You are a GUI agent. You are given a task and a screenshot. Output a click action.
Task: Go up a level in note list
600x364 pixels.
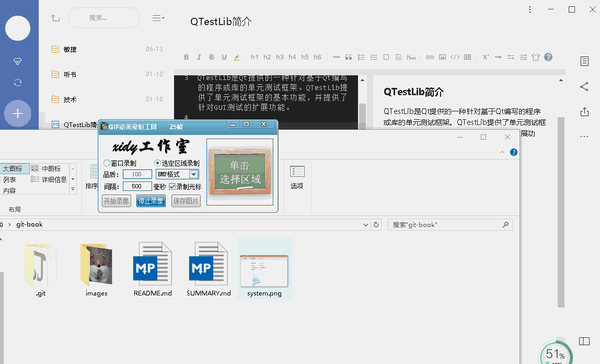click(56, 18)
